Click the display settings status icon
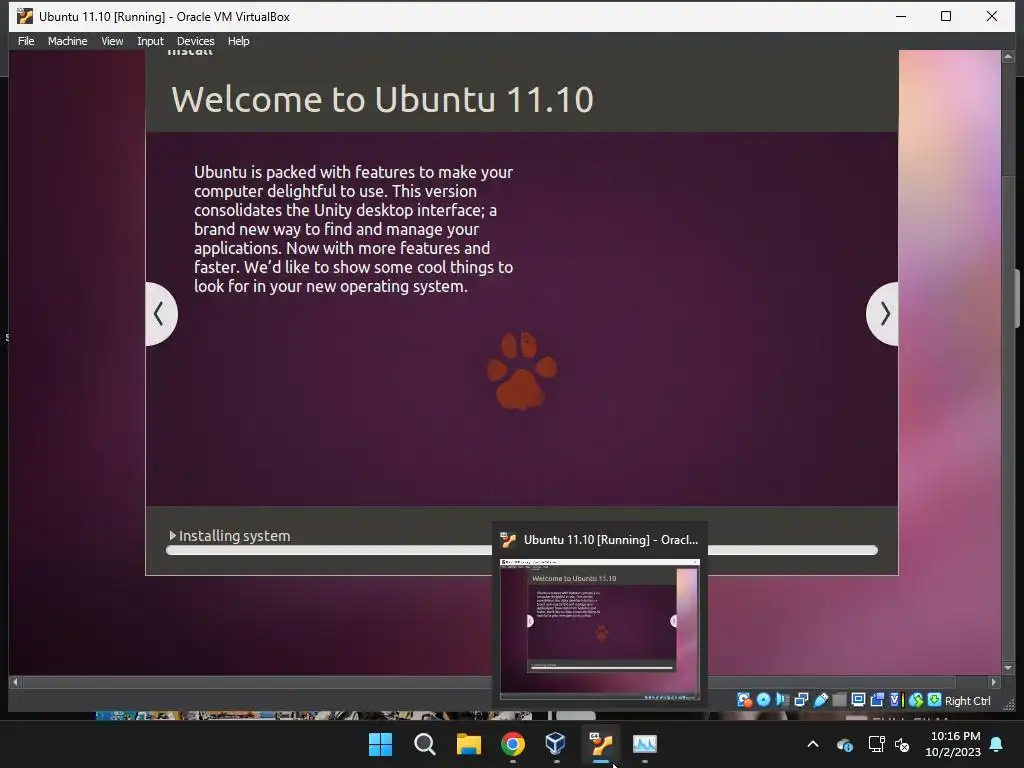1024x768 pixels. 859,700
